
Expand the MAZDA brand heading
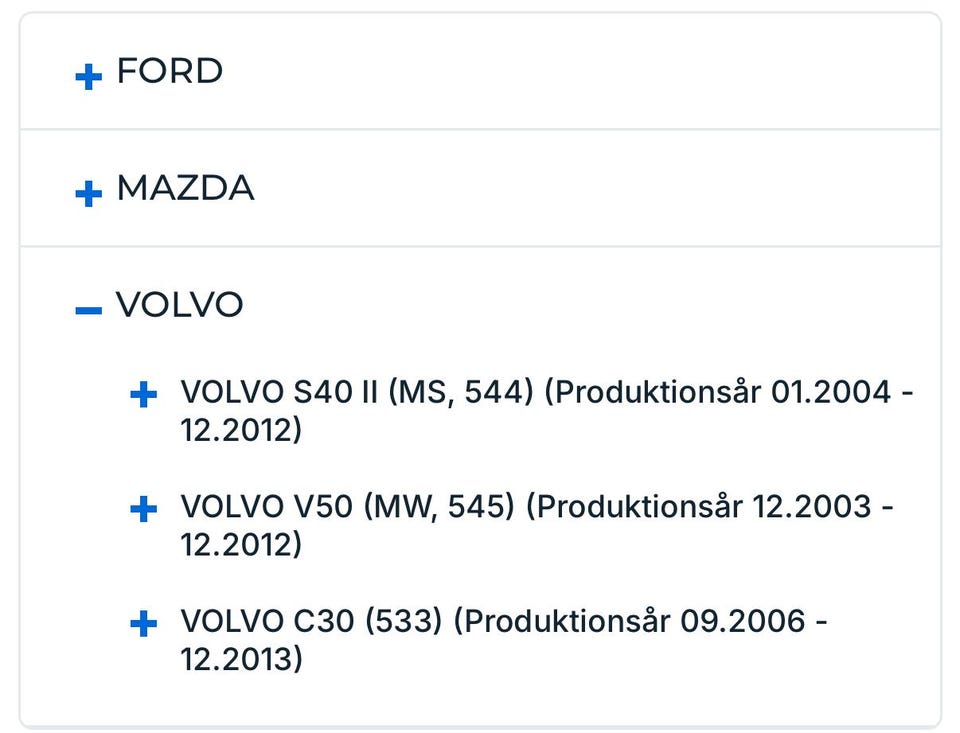pyautogui.click(x=185, y=189)
